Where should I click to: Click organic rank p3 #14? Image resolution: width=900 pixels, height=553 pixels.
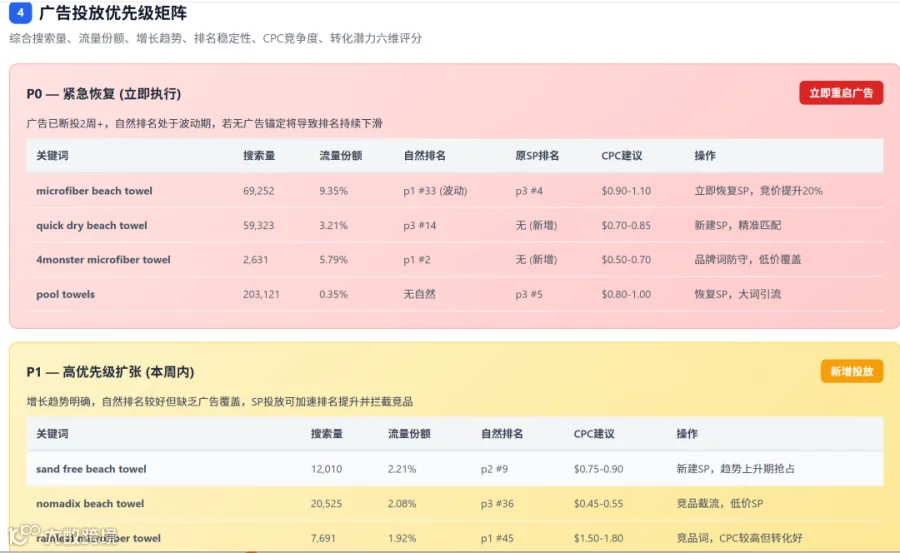[420, 225]
